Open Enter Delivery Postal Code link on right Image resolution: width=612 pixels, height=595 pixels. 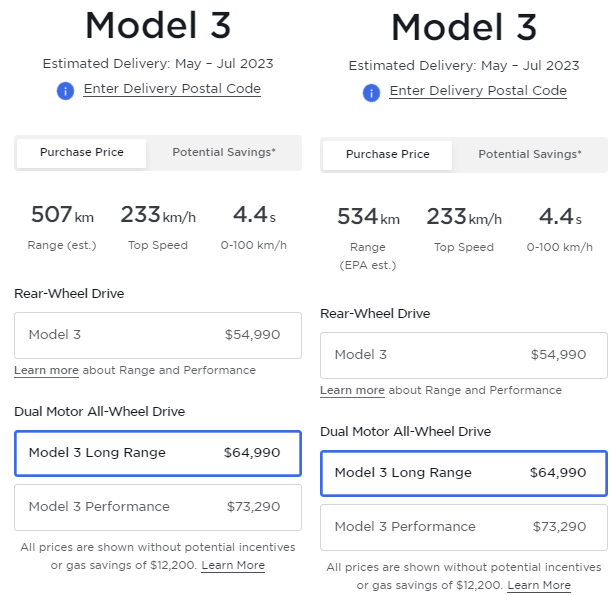pyautogui.click(x=478, y=91)
